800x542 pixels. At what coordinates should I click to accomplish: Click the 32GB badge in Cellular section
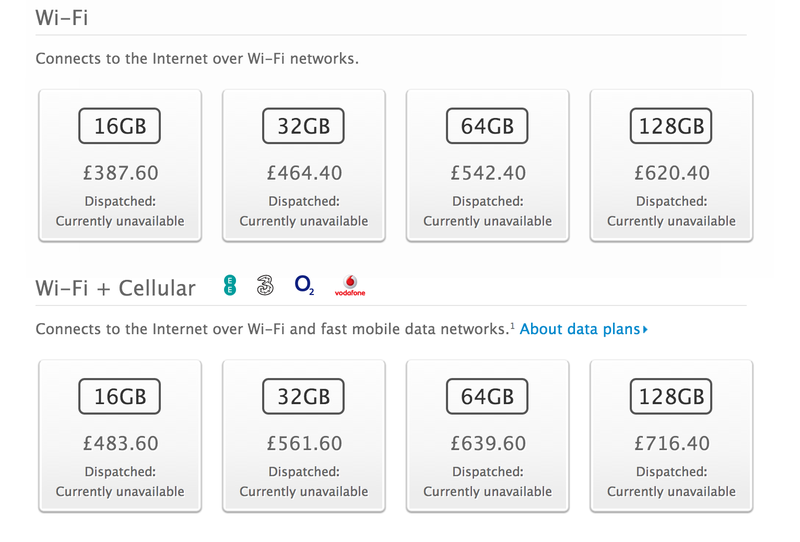pyautogui.click(x=303, y=397)
